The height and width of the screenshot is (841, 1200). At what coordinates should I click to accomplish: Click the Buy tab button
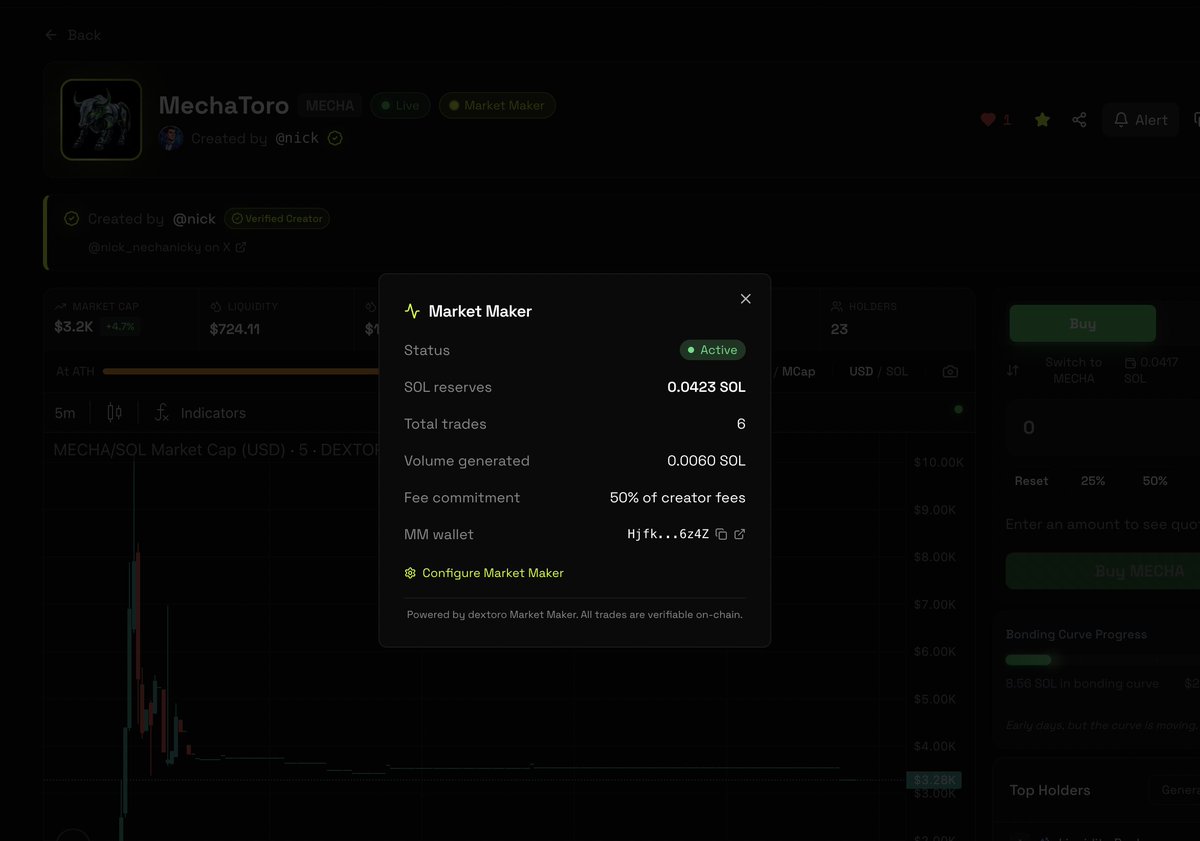pos(1082,324)
